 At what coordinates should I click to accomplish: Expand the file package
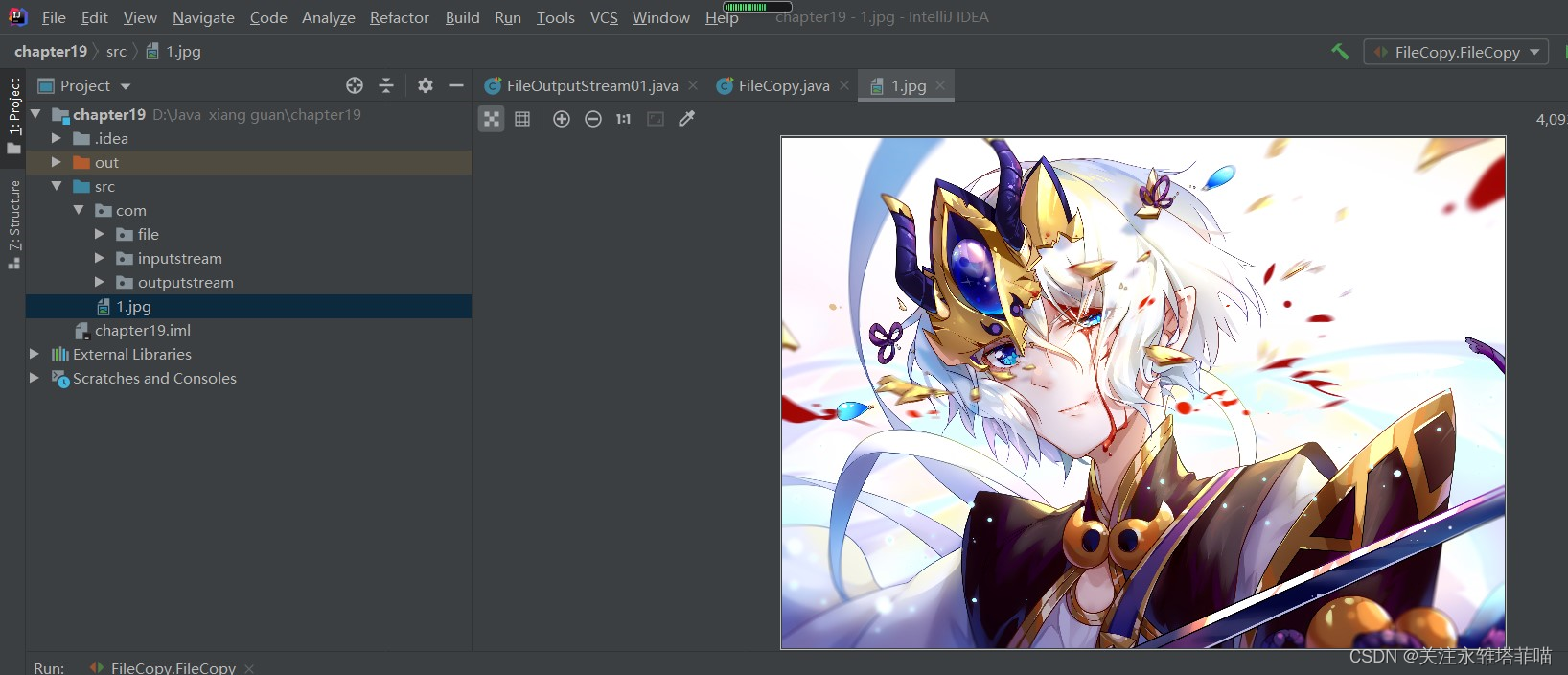100,234
